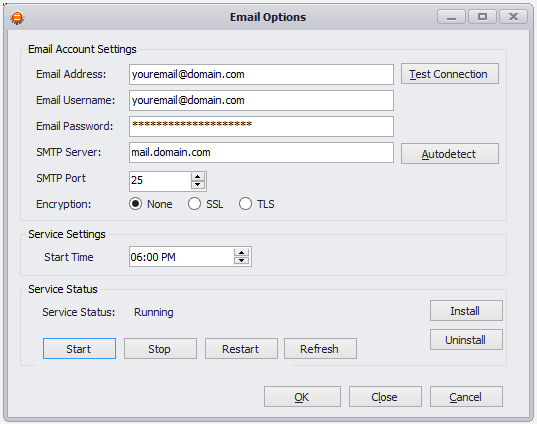Confirm settings with OK

(x=302, y=397)
